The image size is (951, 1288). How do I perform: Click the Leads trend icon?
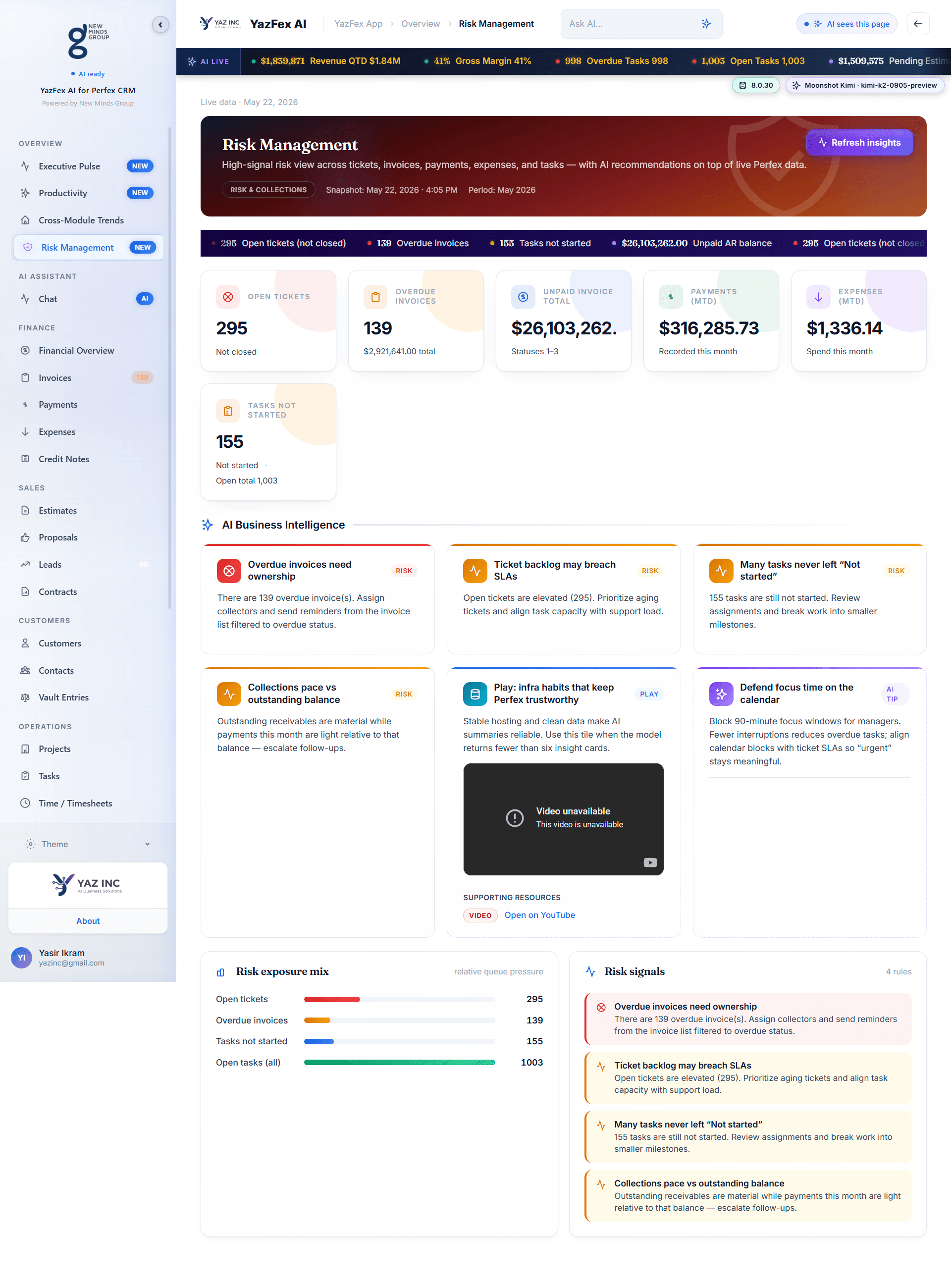point(25,564)
